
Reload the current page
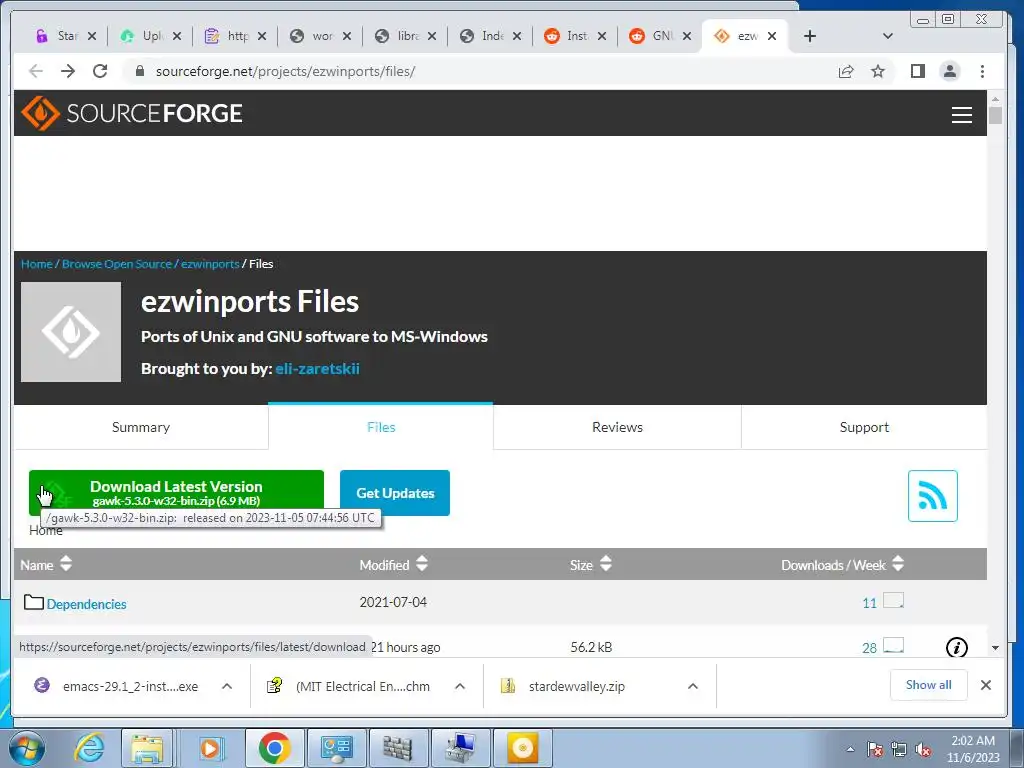100,71
